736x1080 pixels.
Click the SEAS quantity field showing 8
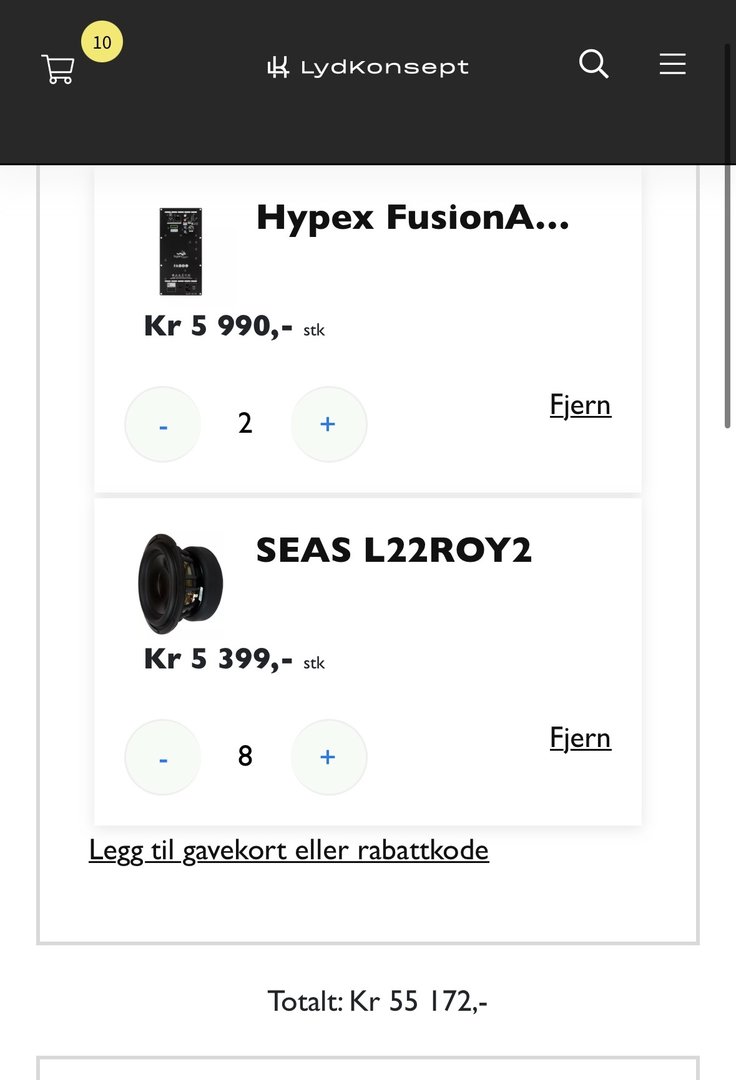point(245,757)
